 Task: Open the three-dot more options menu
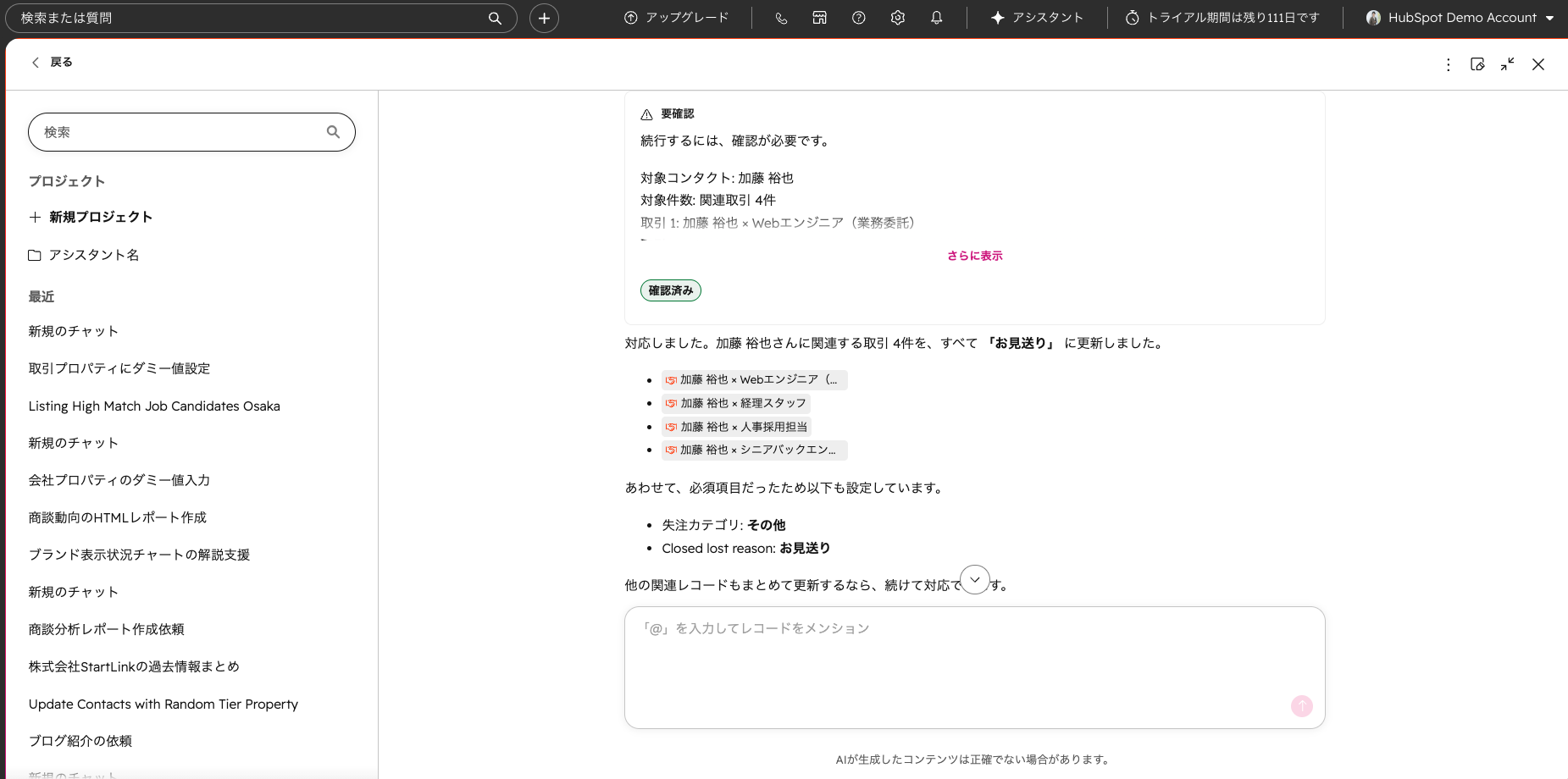(x=1448, y=64)
